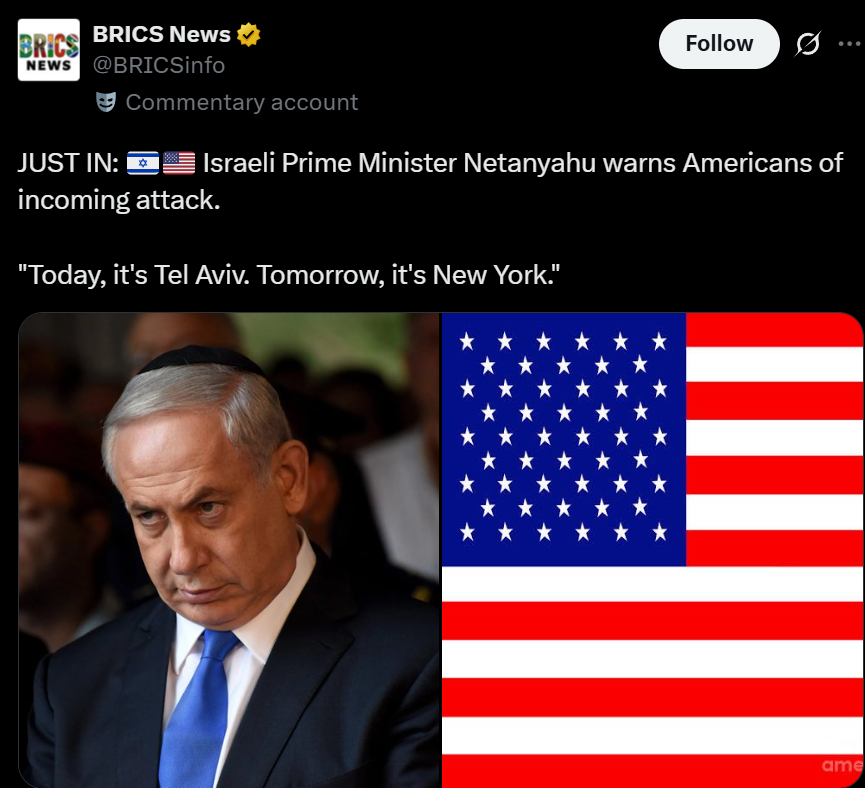Click the US flag emoji in post text
The height and width of the screenshot is (788, 865).
179,163
